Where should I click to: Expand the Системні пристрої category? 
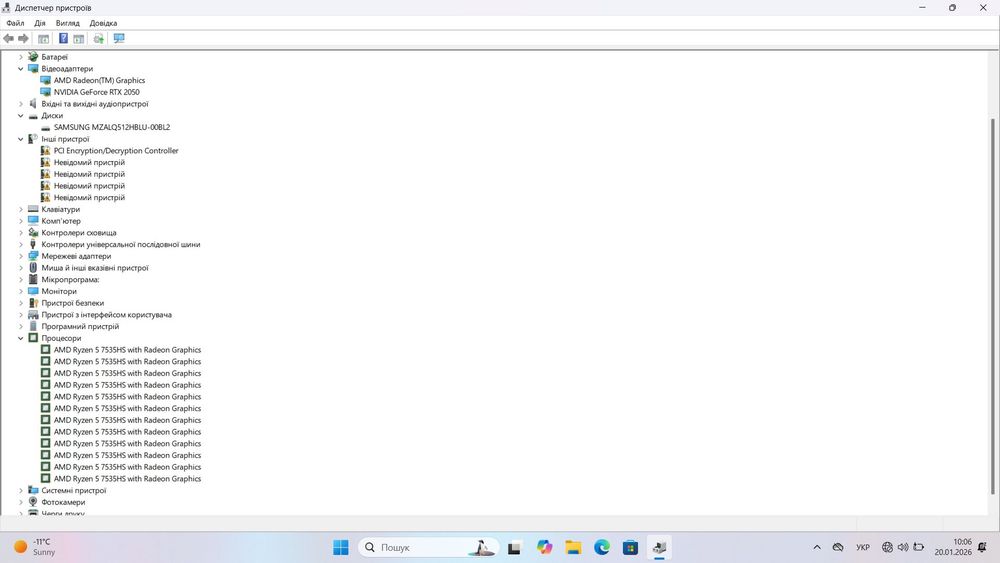[20, 490]
